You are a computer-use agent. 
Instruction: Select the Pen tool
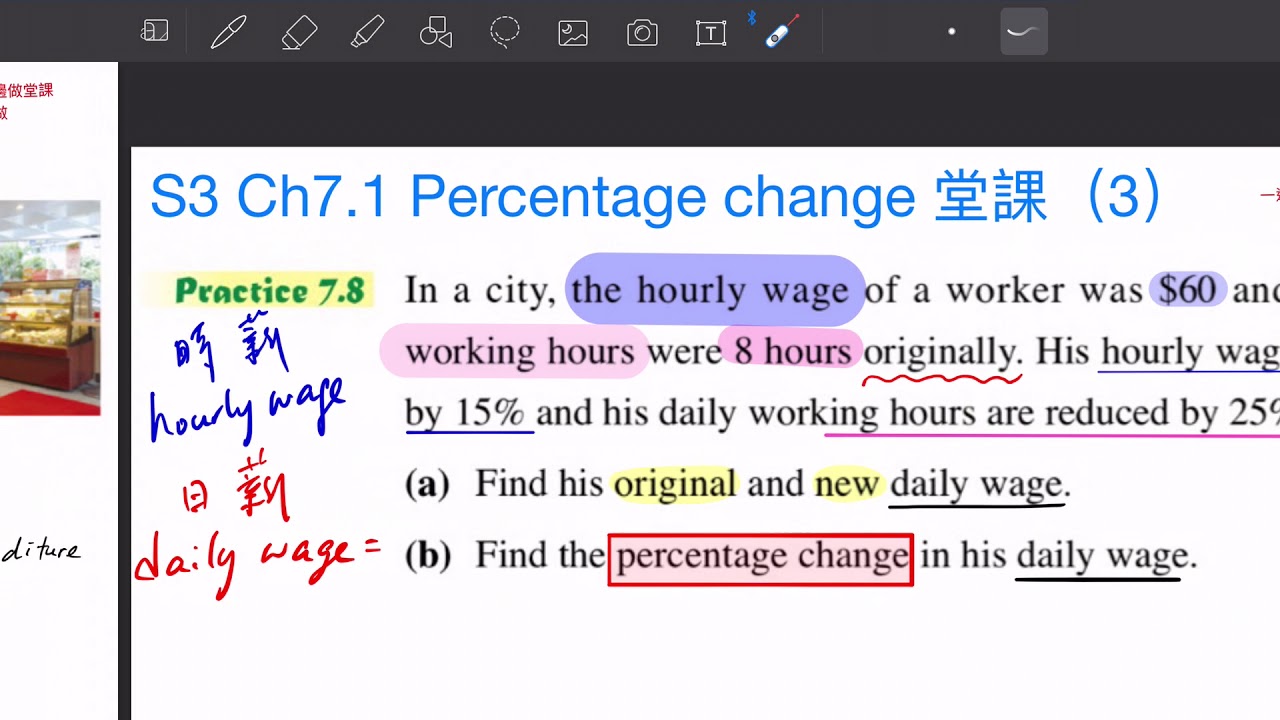(x=228, y=32)
